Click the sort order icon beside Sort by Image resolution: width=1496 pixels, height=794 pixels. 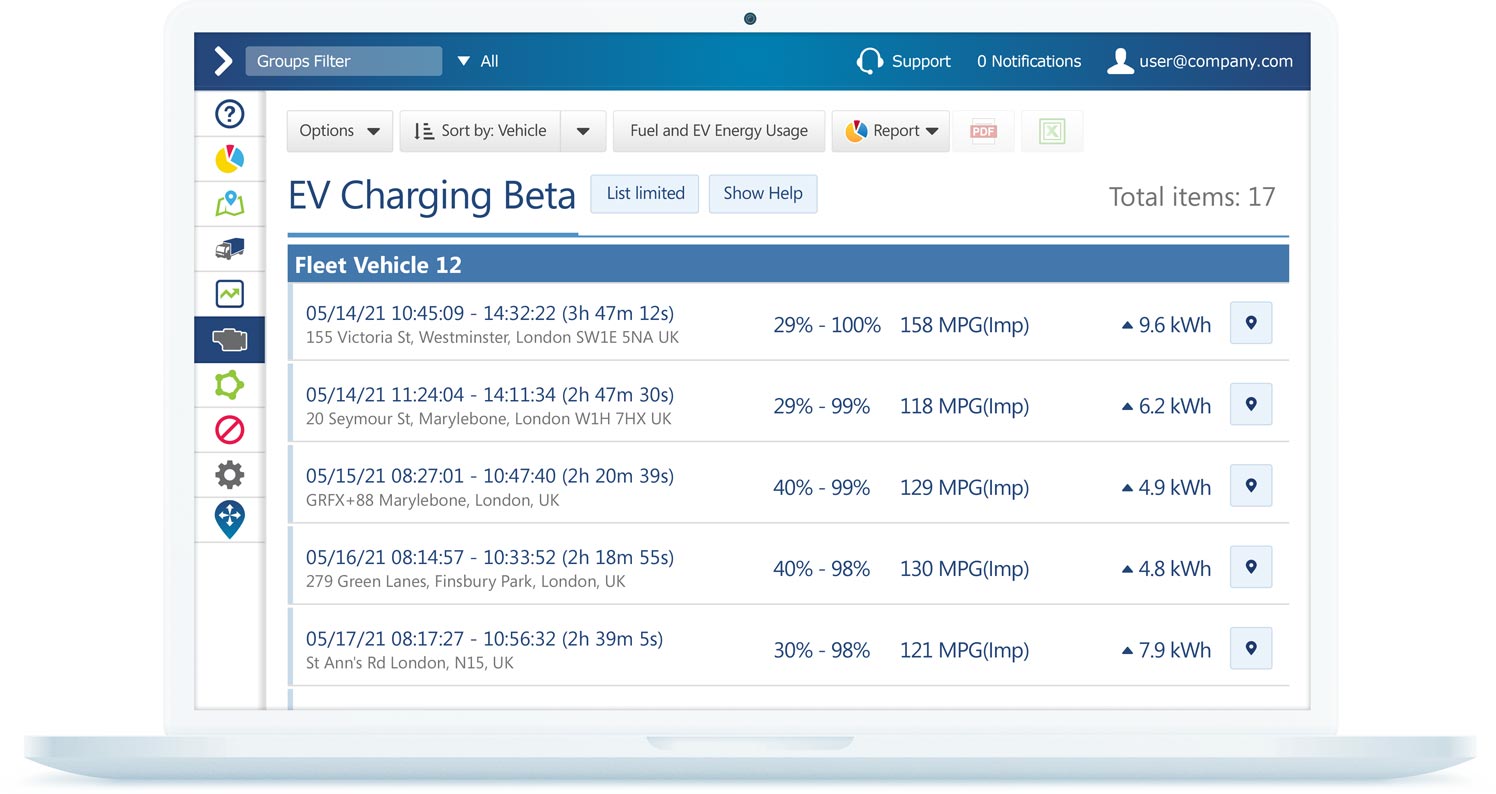(x=423, y=131)
